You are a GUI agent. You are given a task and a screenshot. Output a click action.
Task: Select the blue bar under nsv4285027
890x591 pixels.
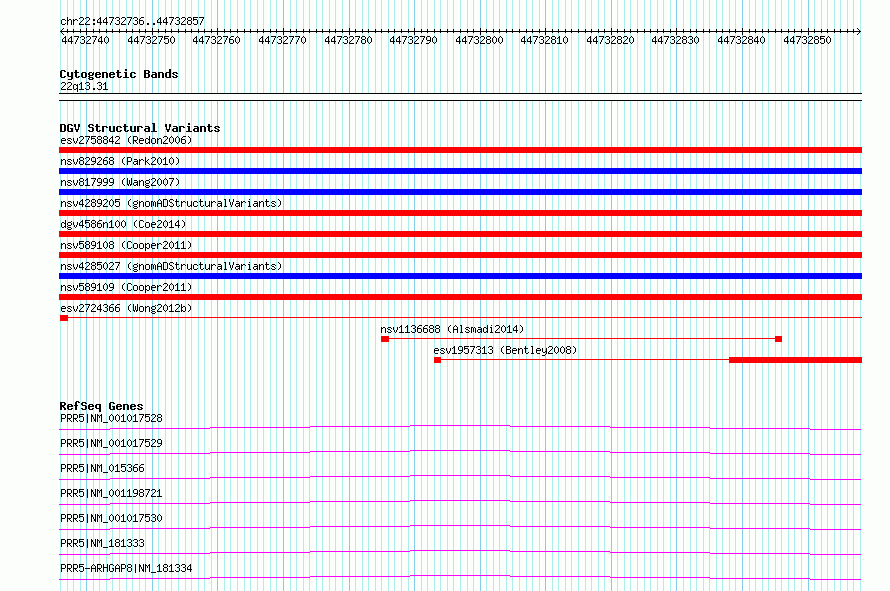pos(460,276)
